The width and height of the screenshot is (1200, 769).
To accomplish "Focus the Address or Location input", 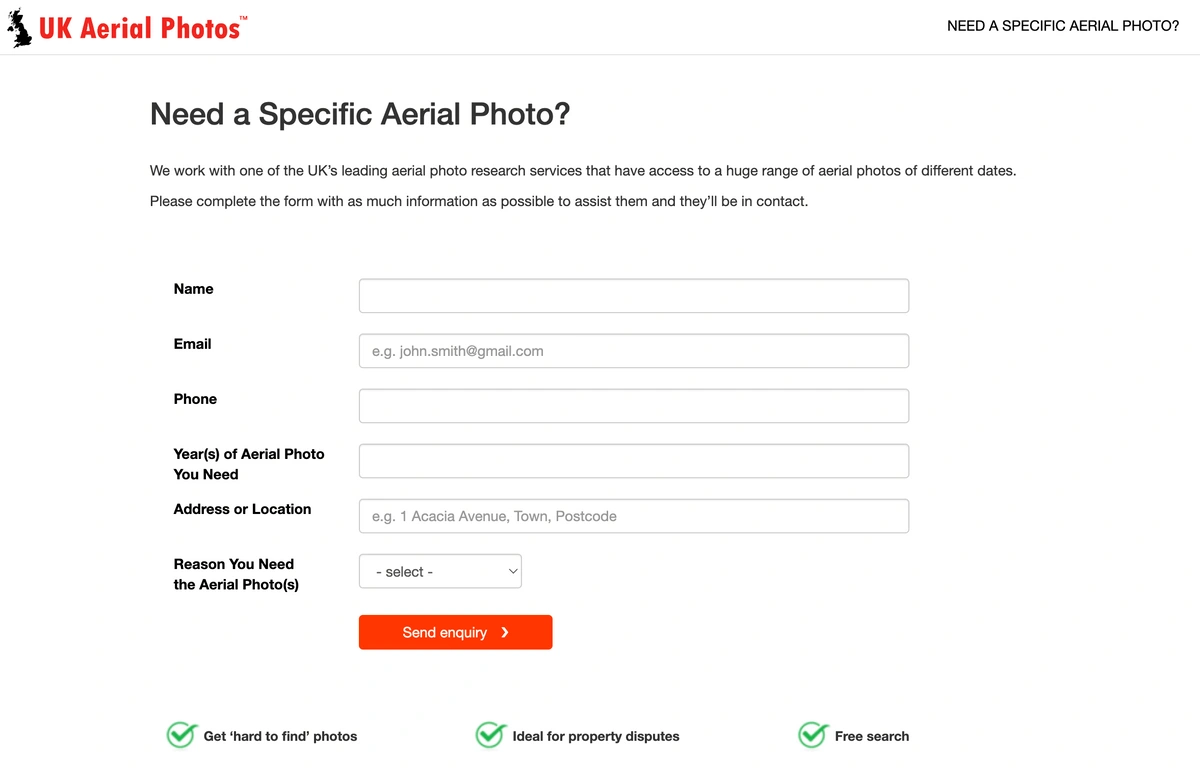I will coord(634,516).
